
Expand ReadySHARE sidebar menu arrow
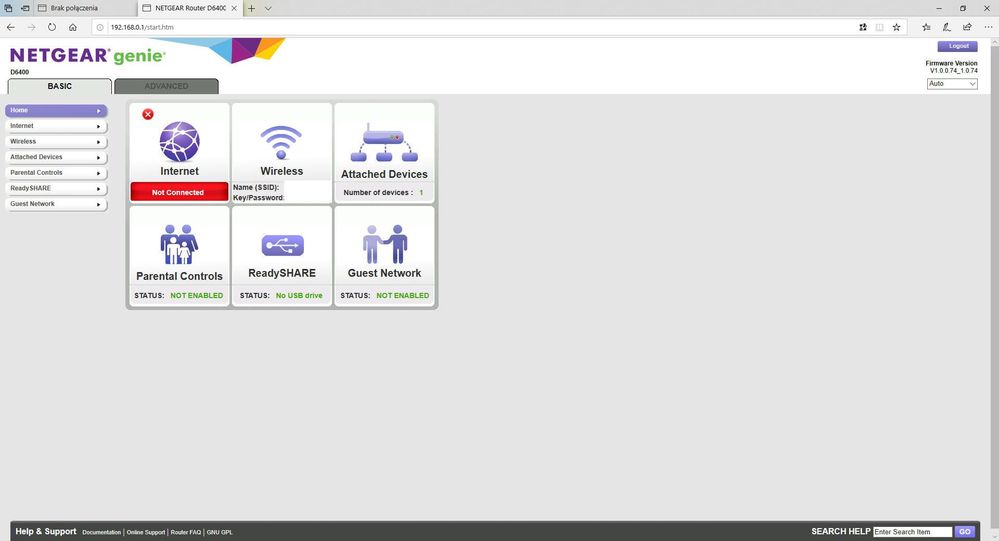(x=98, y=188)
